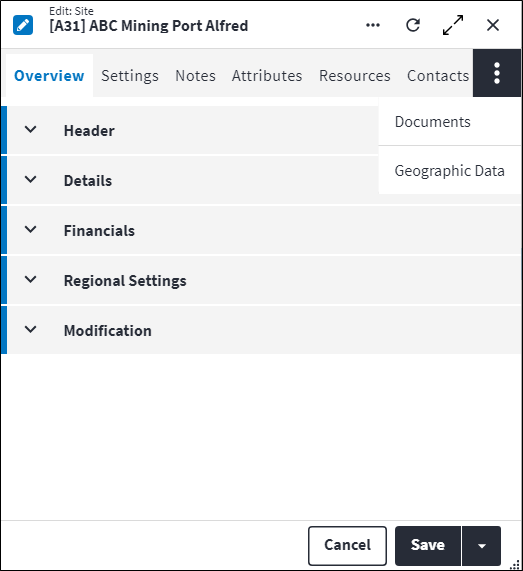Select Geographic Data from the overflow menu
The height and width of the screenshot is (571, 523).
pyautogui.click(x=450, y=170)
